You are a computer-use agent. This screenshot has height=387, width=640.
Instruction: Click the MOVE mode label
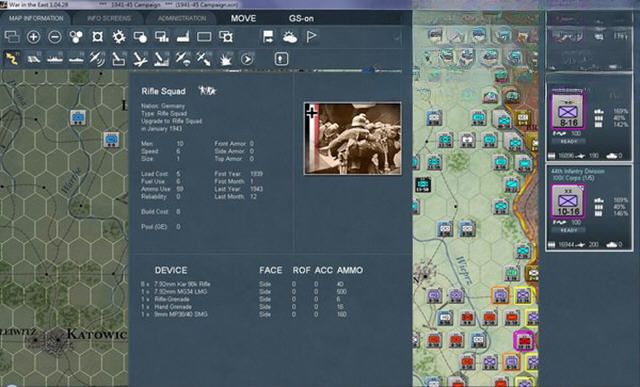[x=243, y=18]
